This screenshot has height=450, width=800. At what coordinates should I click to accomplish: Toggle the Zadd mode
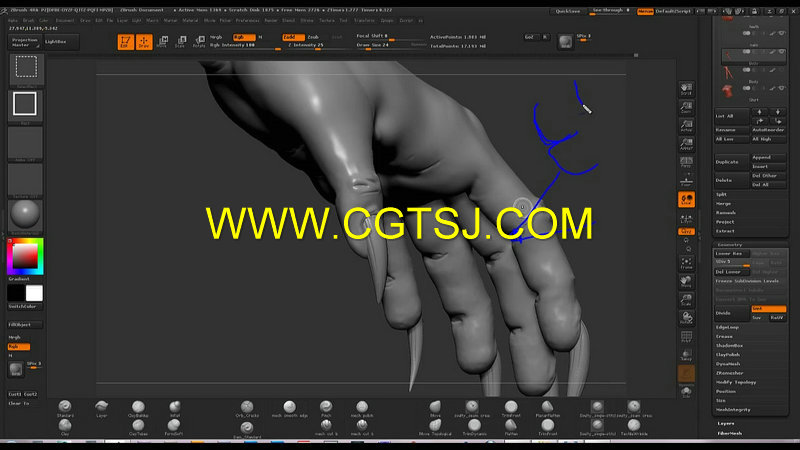(293, 37)
